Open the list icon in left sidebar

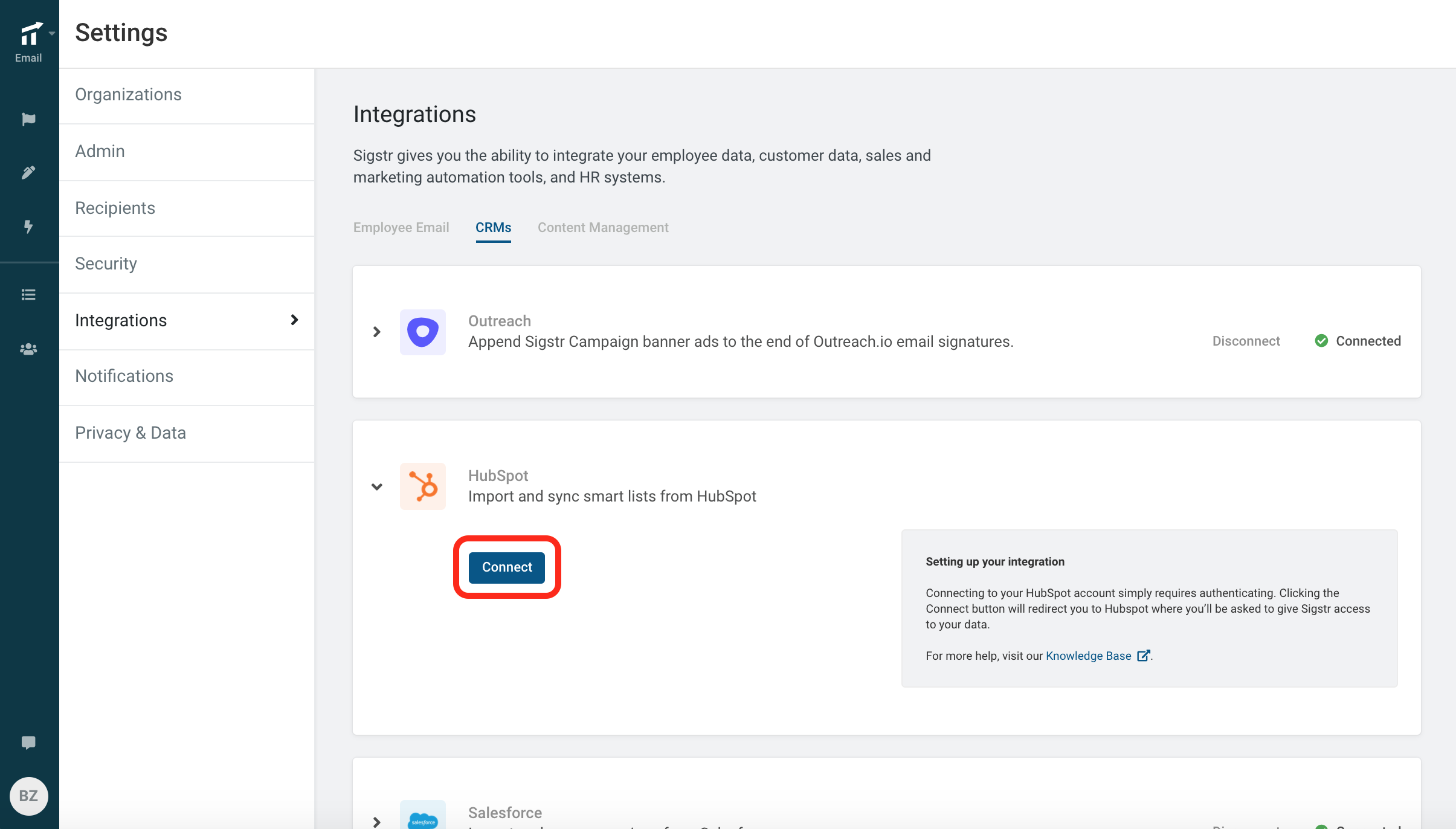28,295
